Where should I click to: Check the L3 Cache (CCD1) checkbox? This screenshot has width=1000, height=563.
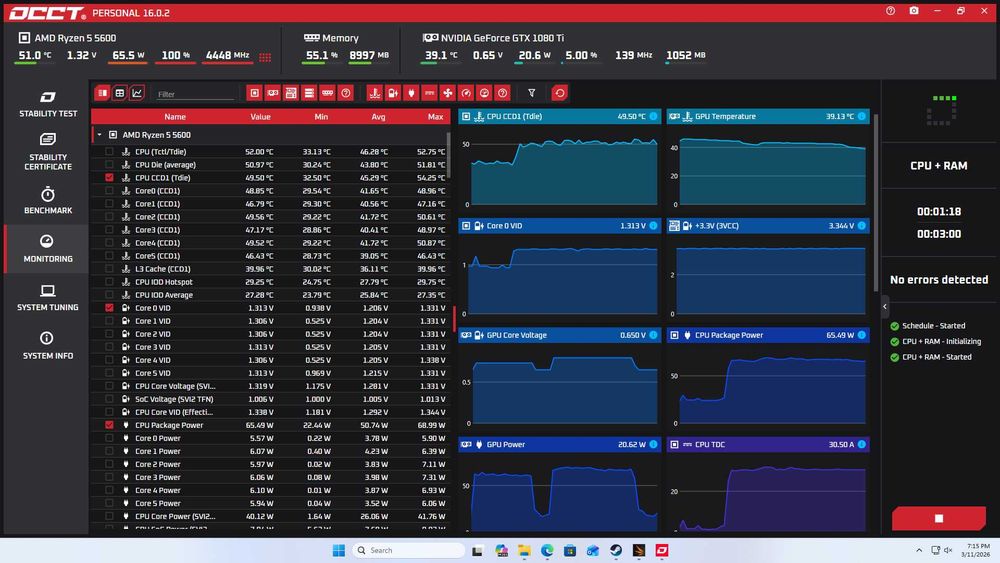109,268
